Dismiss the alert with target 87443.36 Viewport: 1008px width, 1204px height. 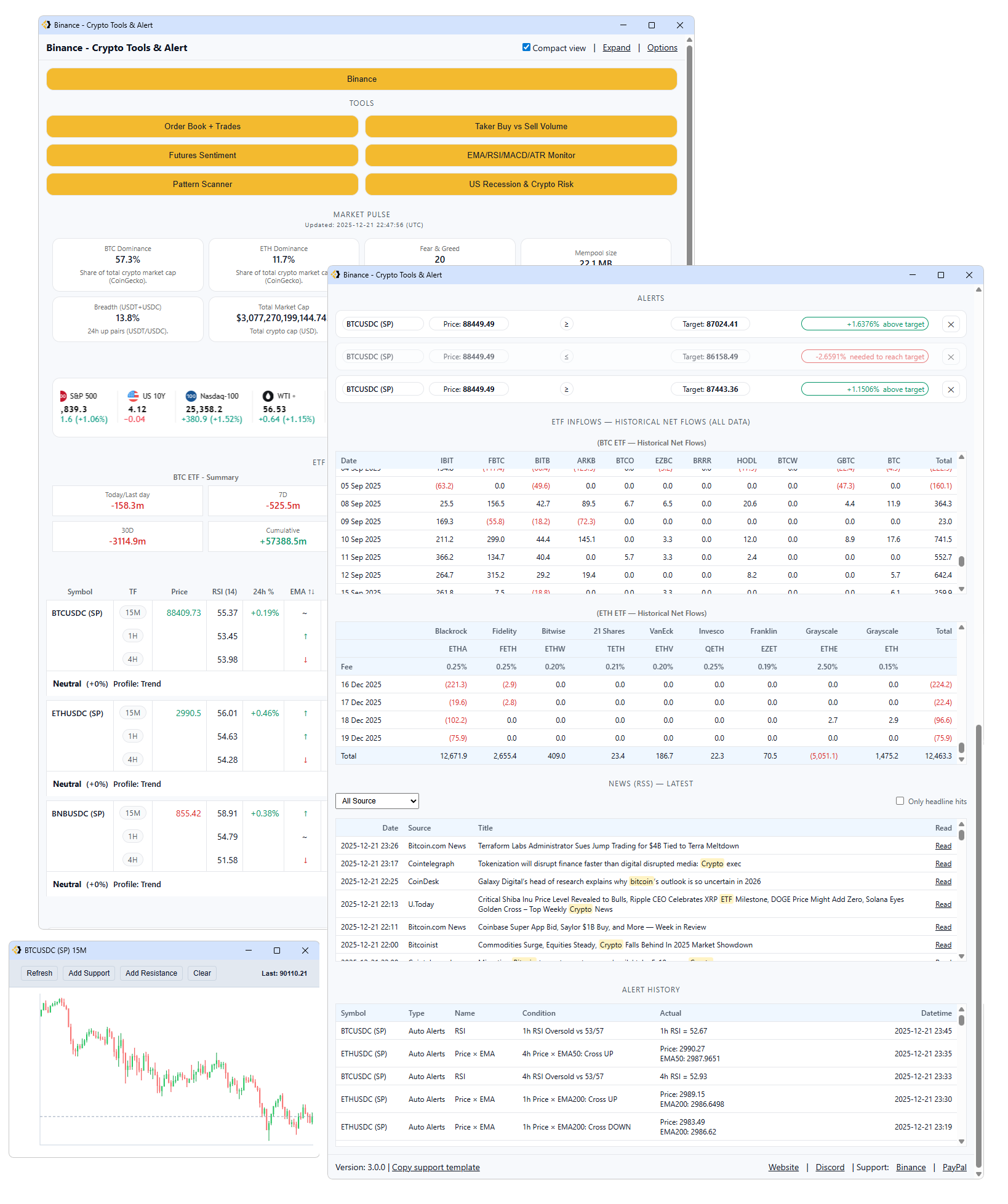coord(951,389)
